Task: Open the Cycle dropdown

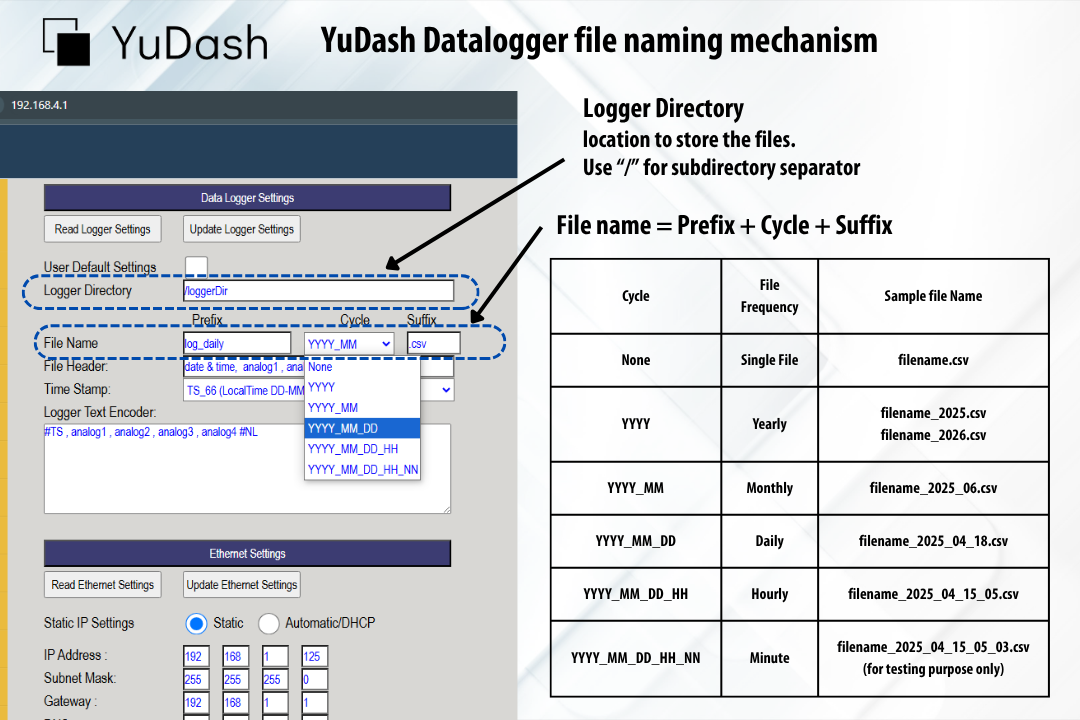Action: (349, 344)
